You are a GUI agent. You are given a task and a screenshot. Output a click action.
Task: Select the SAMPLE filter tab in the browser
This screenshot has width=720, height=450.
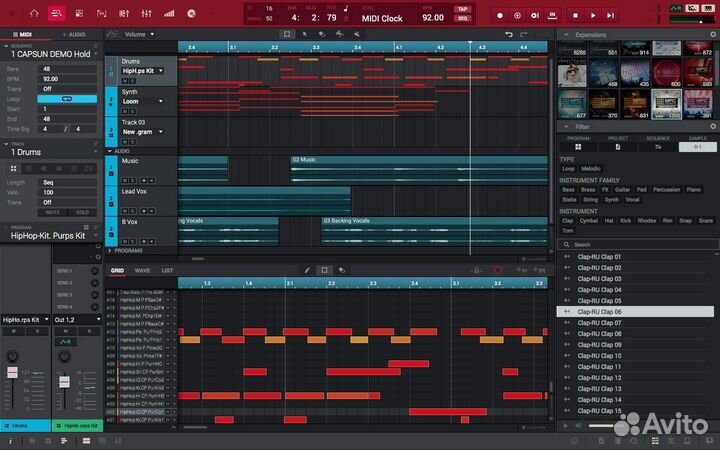click(698, 146)
